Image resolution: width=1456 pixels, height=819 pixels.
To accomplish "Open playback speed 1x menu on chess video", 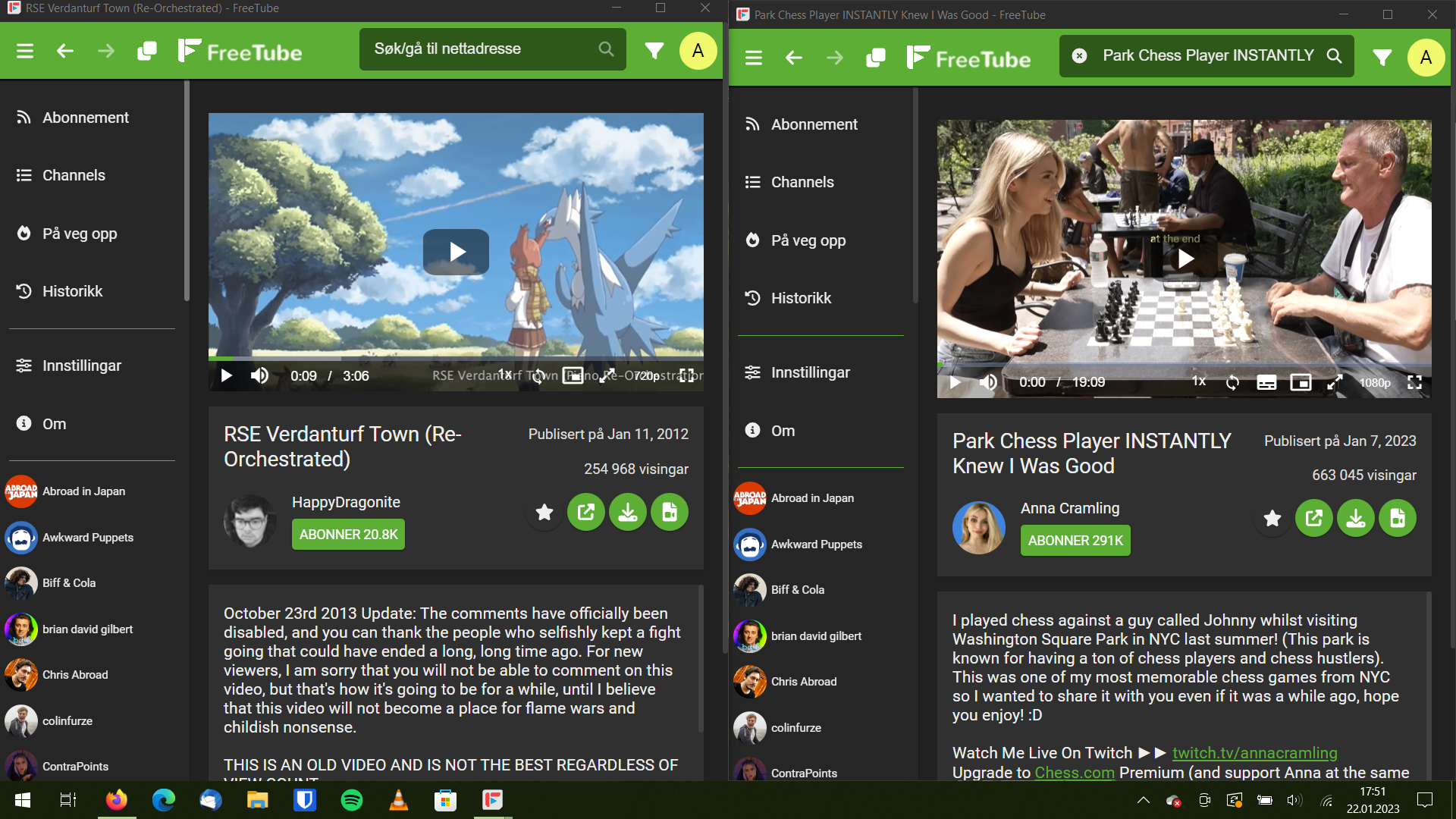I will pos(1198,381).
